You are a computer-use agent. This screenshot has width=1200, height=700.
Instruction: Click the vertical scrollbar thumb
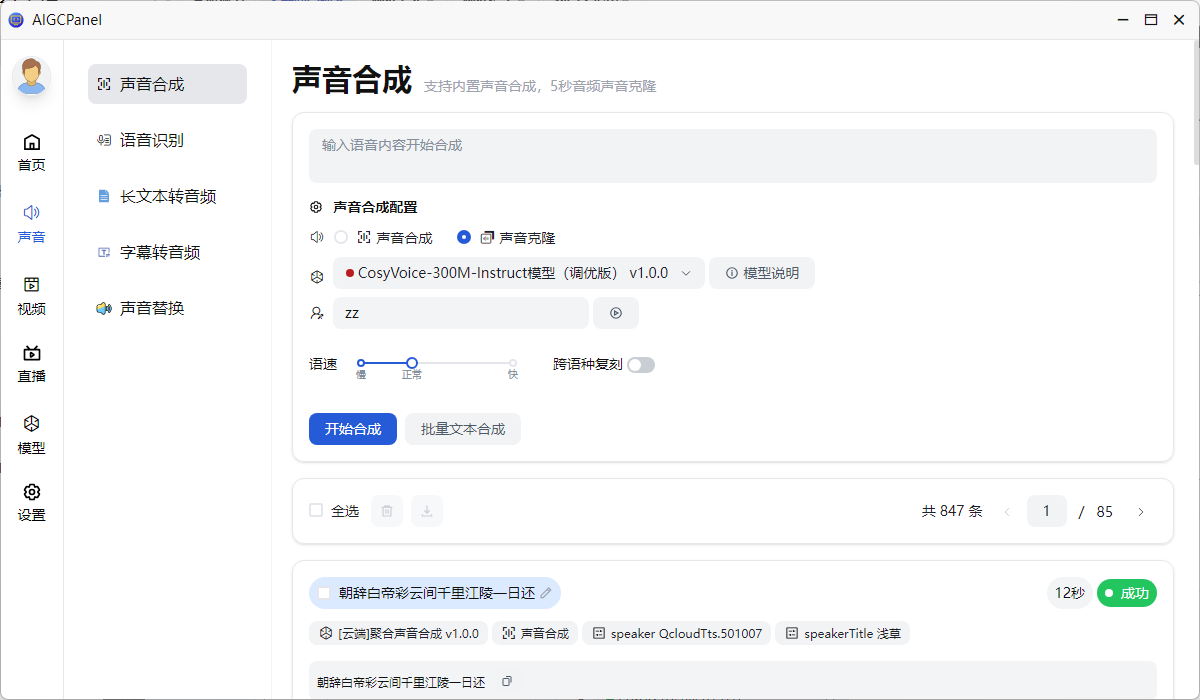click(1195, 103)
